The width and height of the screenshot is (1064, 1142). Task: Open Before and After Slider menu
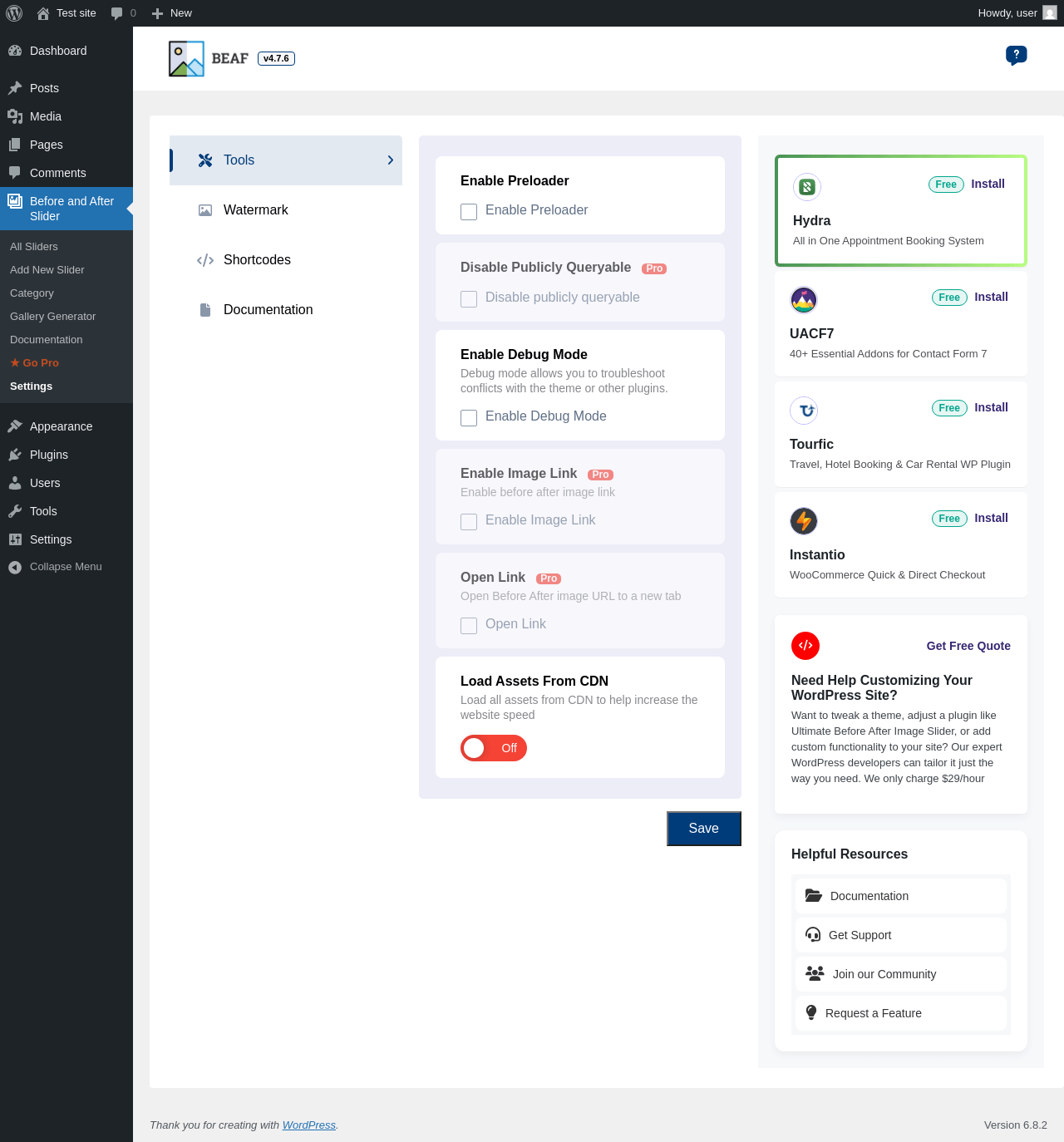tap(66, 209)
